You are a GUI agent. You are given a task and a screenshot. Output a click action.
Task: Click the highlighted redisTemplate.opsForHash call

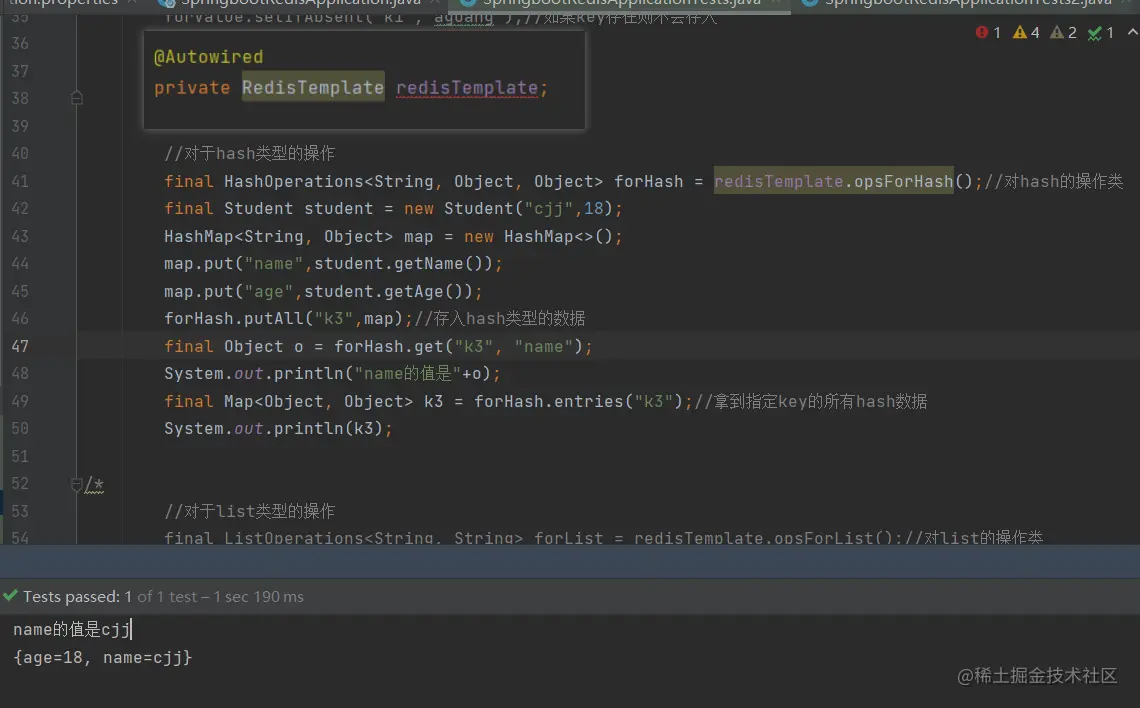pos(833,181)
